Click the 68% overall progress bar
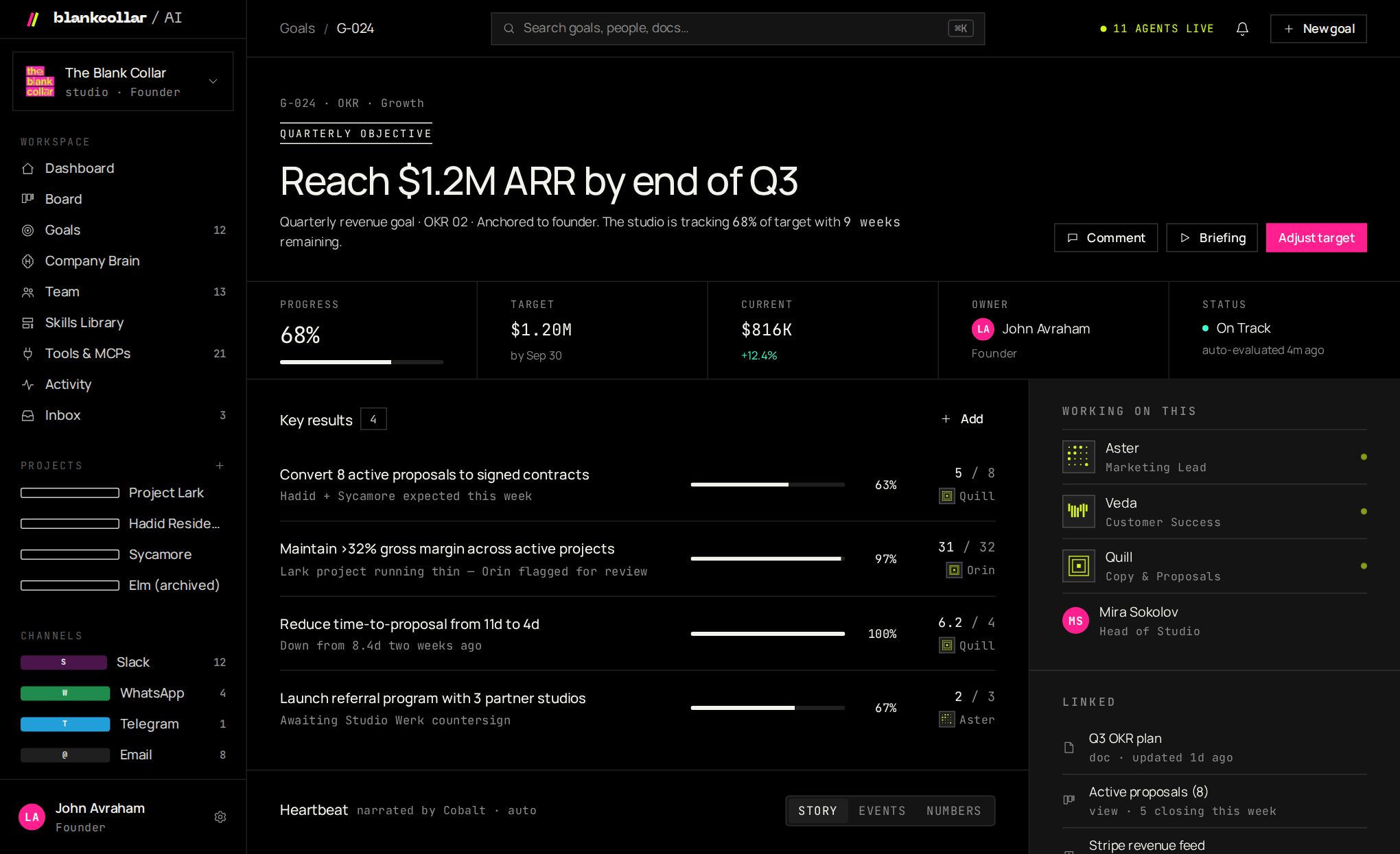The height and width of the screenshot is (854, 1400). pos(362,362)
